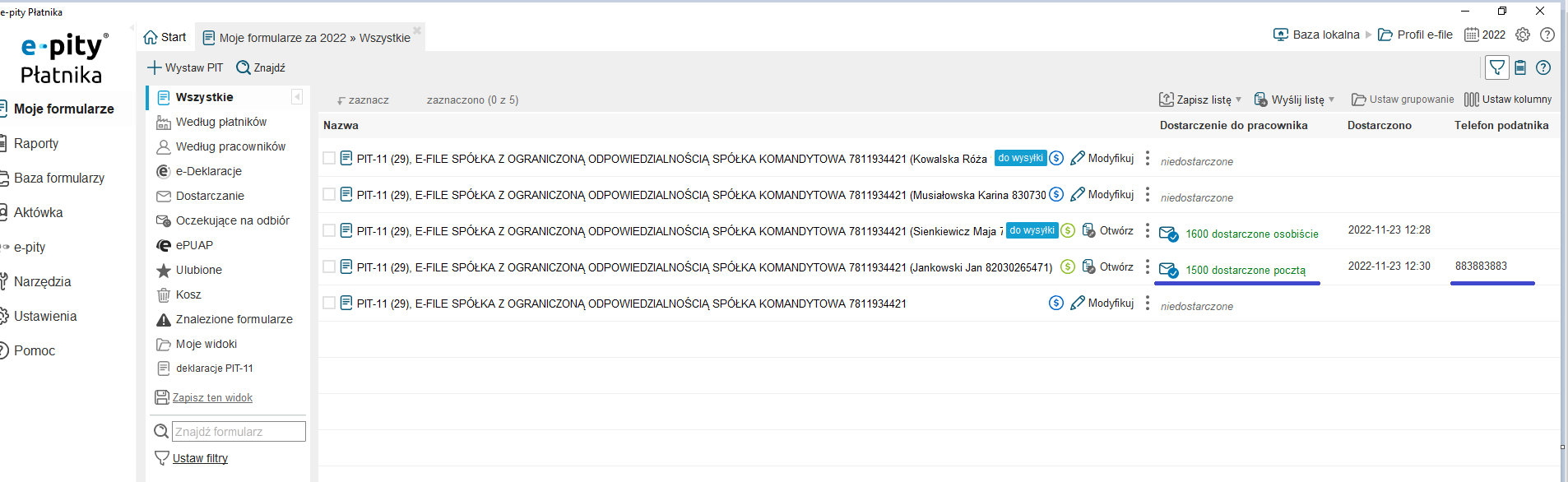This screenshot has width=1568, height=482.
Task: Switch to the Start tab
Action: coord(165,37)
